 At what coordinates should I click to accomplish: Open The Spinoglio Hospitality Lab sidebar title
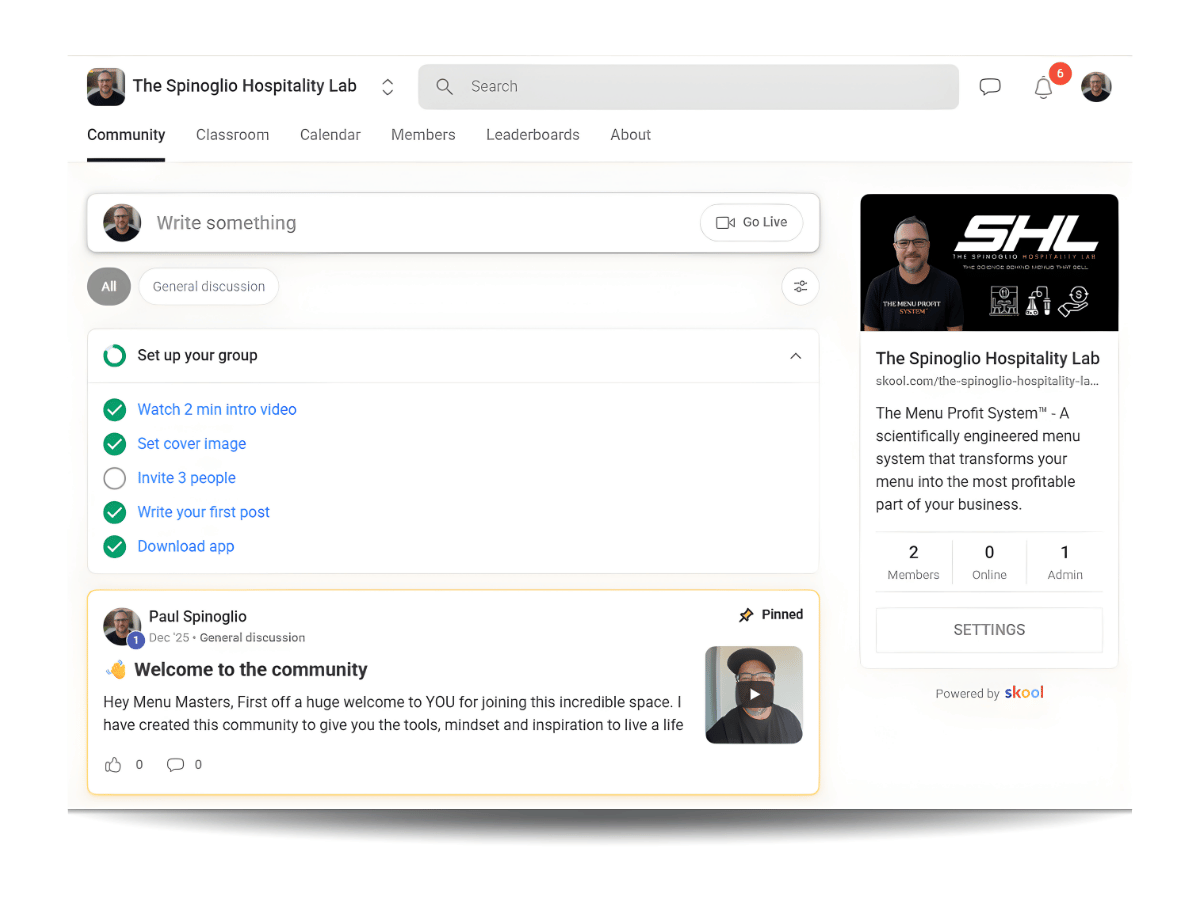pos(988,358)
